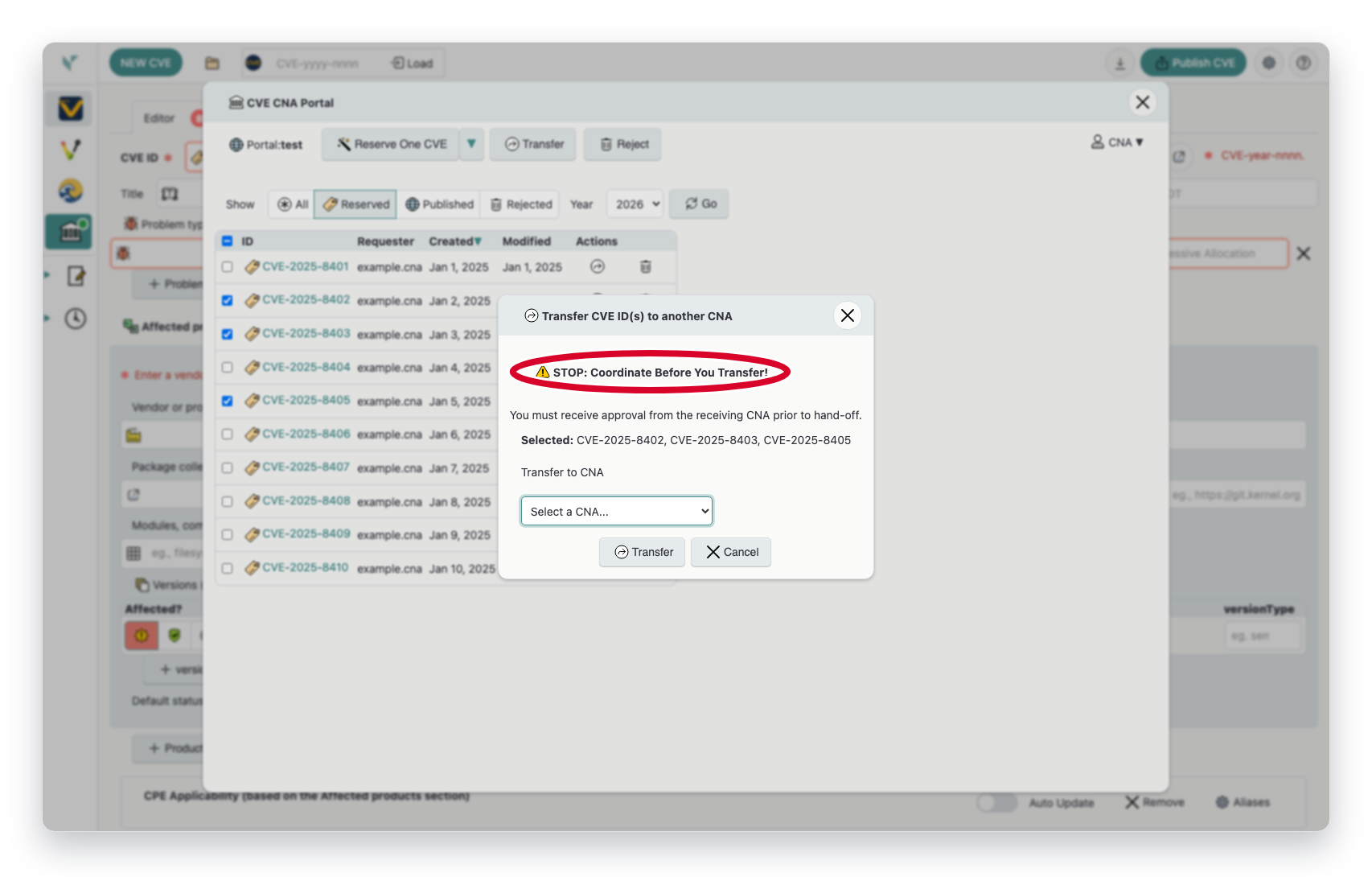Uncheck the box for CVE-2025-8402
The image size is (1372, 877).
[x=227, y=300]
